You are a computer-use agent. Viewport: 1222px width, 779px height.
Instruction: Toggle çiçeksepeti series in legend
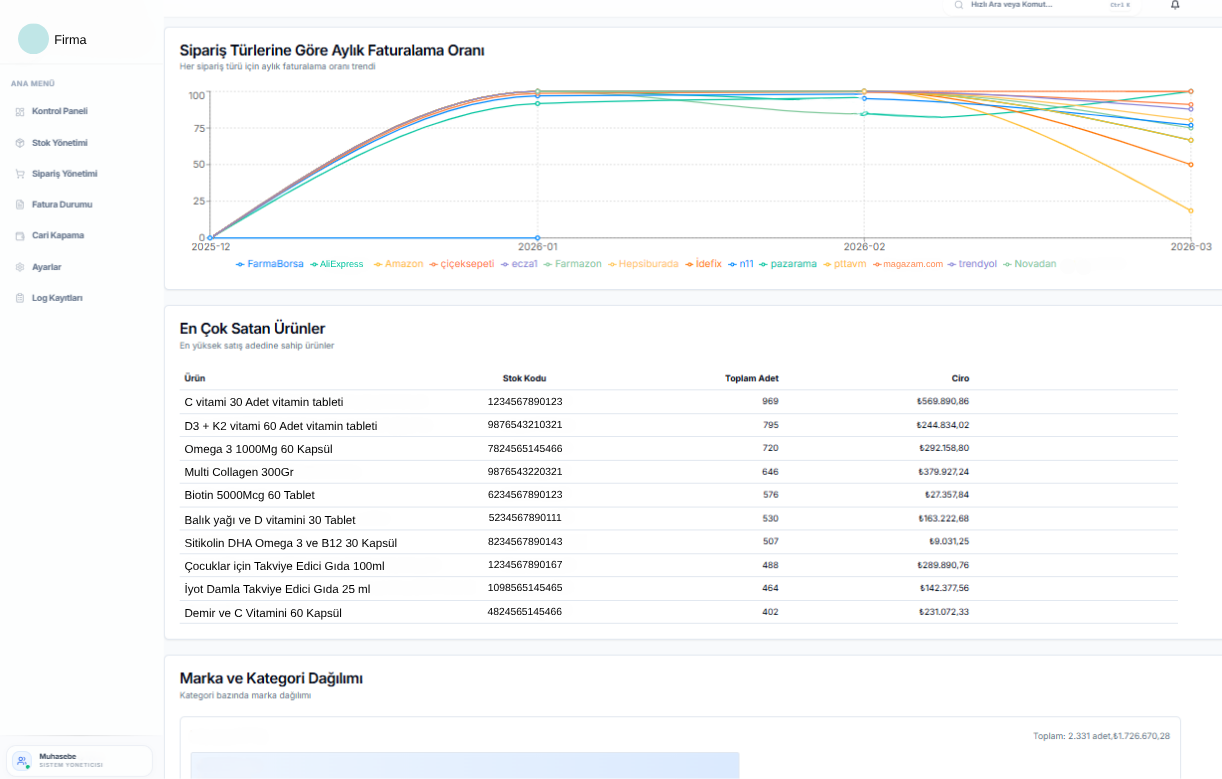[461, 264]
